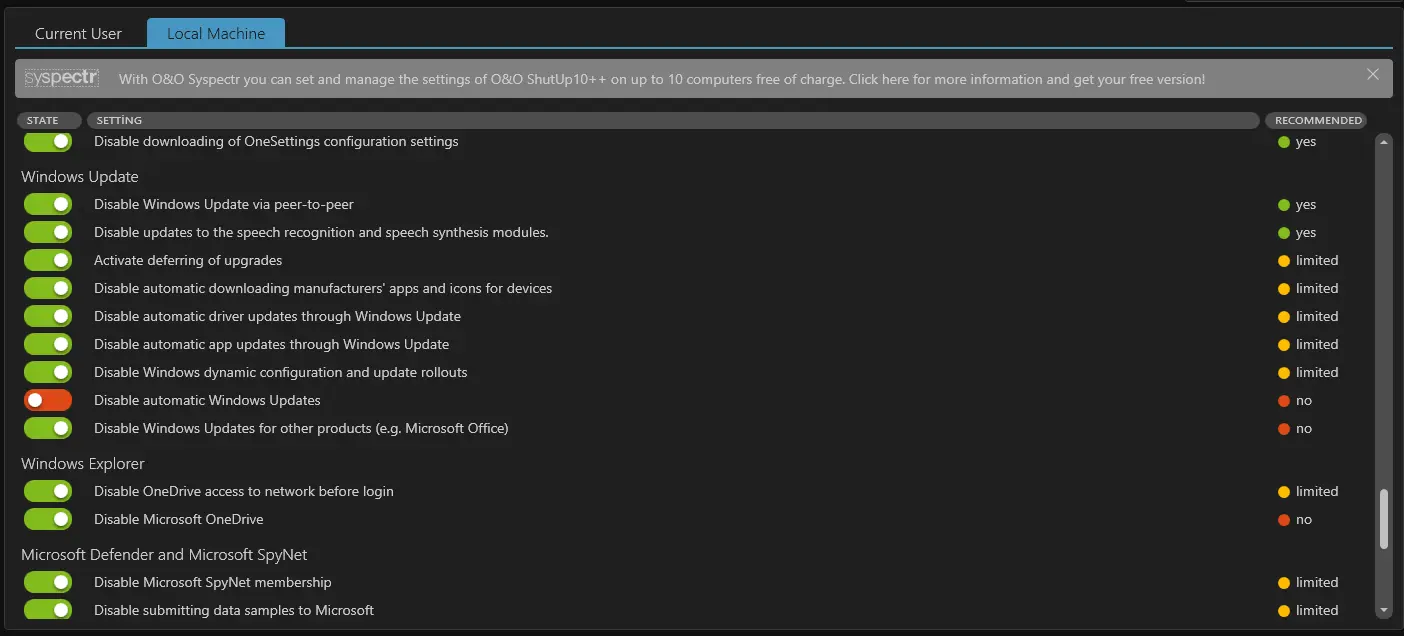The image size is (1404, 636).
Task: Click the Syspectr free version info message
Action: (x=662, y=79)
